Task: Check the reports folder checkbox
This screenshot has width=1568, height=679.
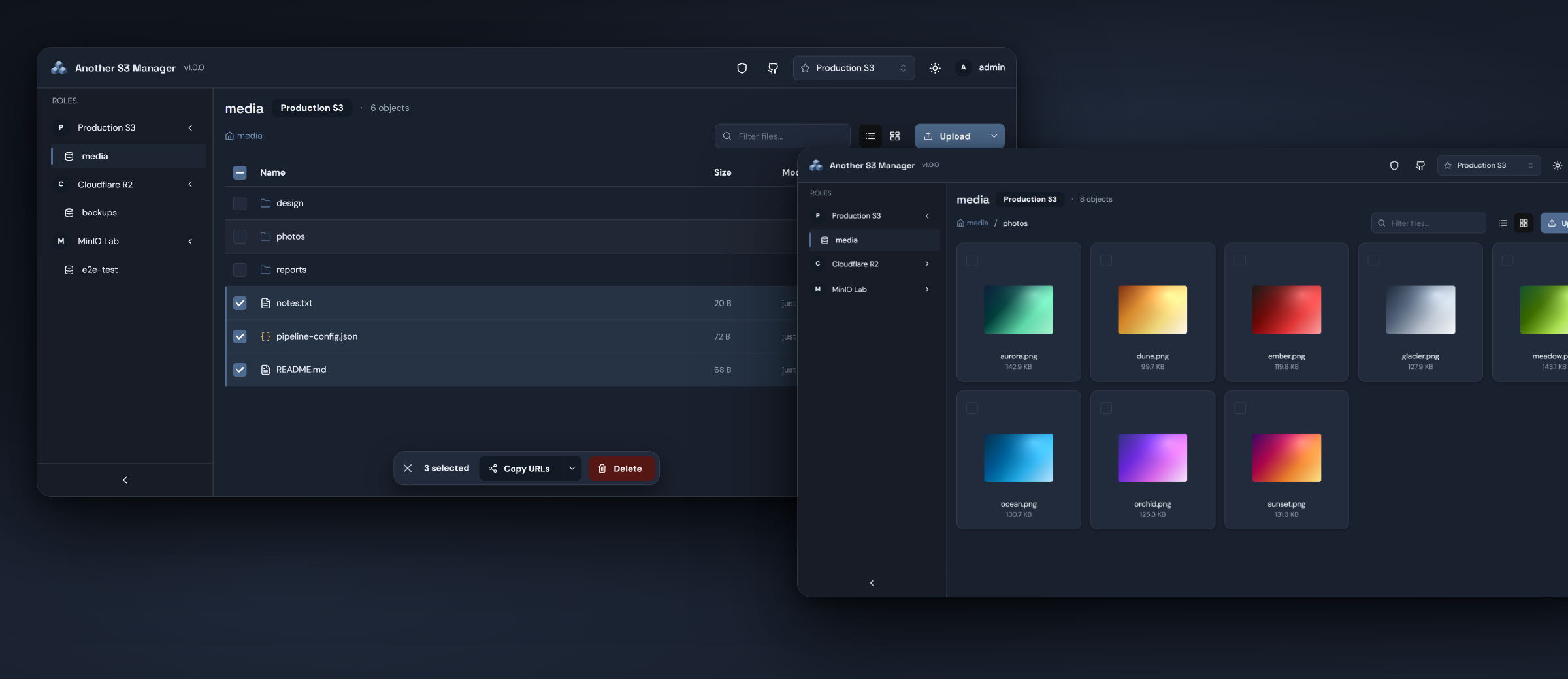Action: coord(240,270)
